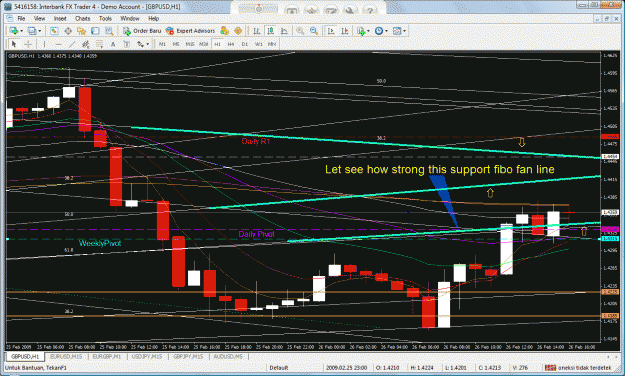Open the Tools menu

point(105,18)
